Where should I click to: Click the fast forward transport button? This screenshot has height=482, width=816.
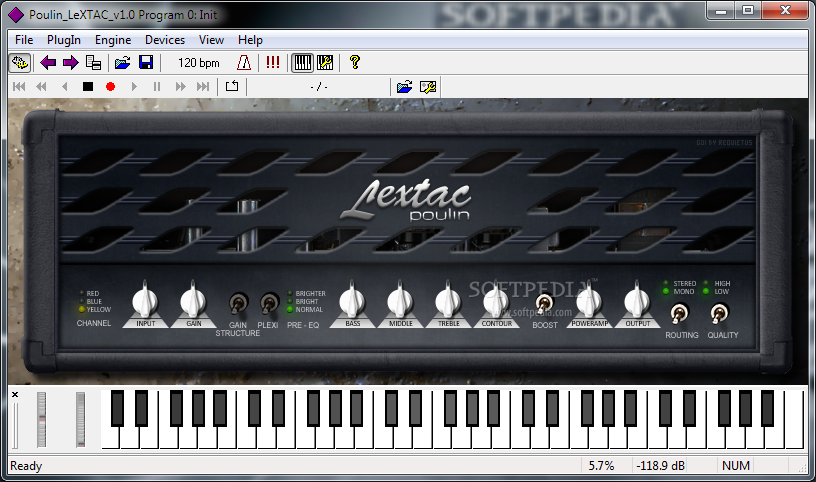(x=180, y=86)
